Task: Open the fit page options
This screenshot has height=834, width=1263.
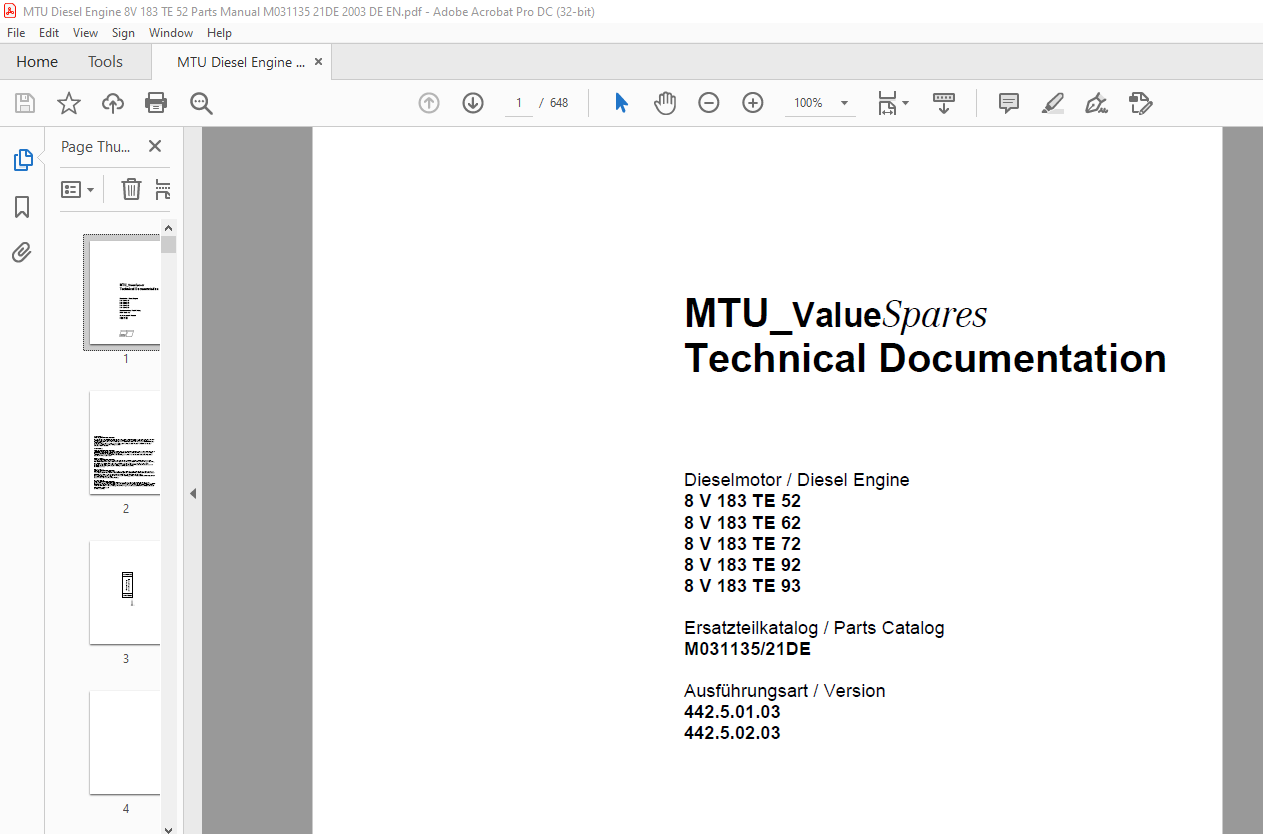Action: pos(892,103)
